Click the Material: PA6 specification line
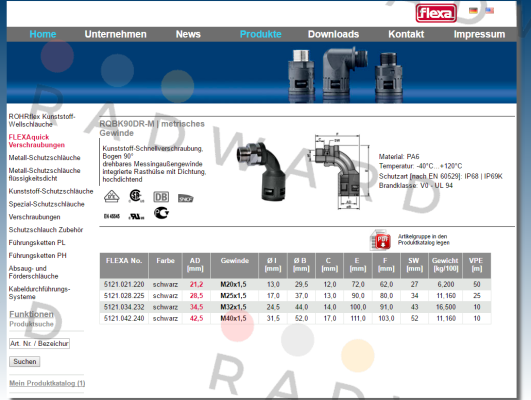The width and height of the screenshot is (531, 400). click(x=399, y=156)
